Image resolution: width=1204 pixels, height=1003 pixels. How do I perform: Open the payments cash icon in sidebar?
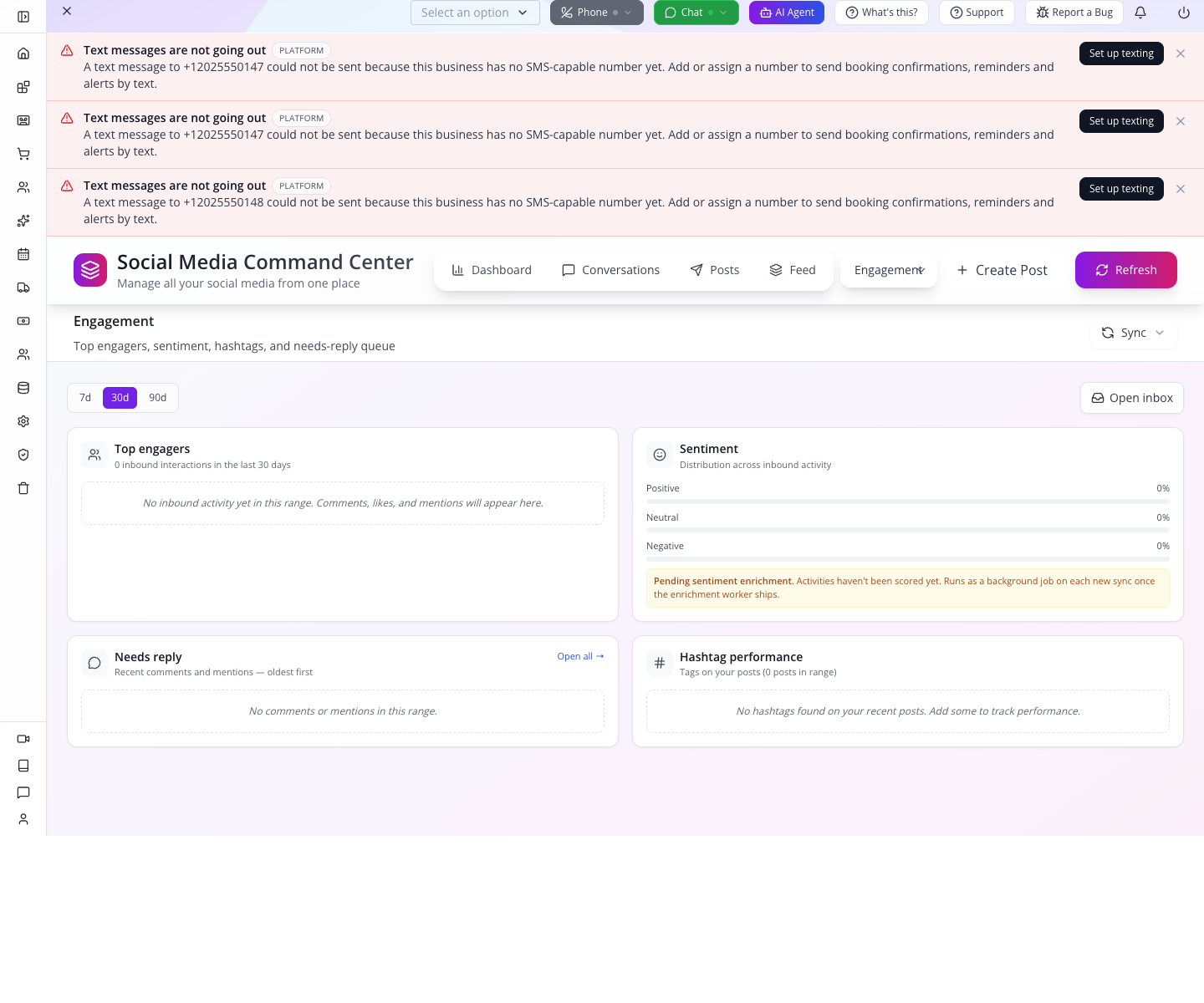coord(23,321)
